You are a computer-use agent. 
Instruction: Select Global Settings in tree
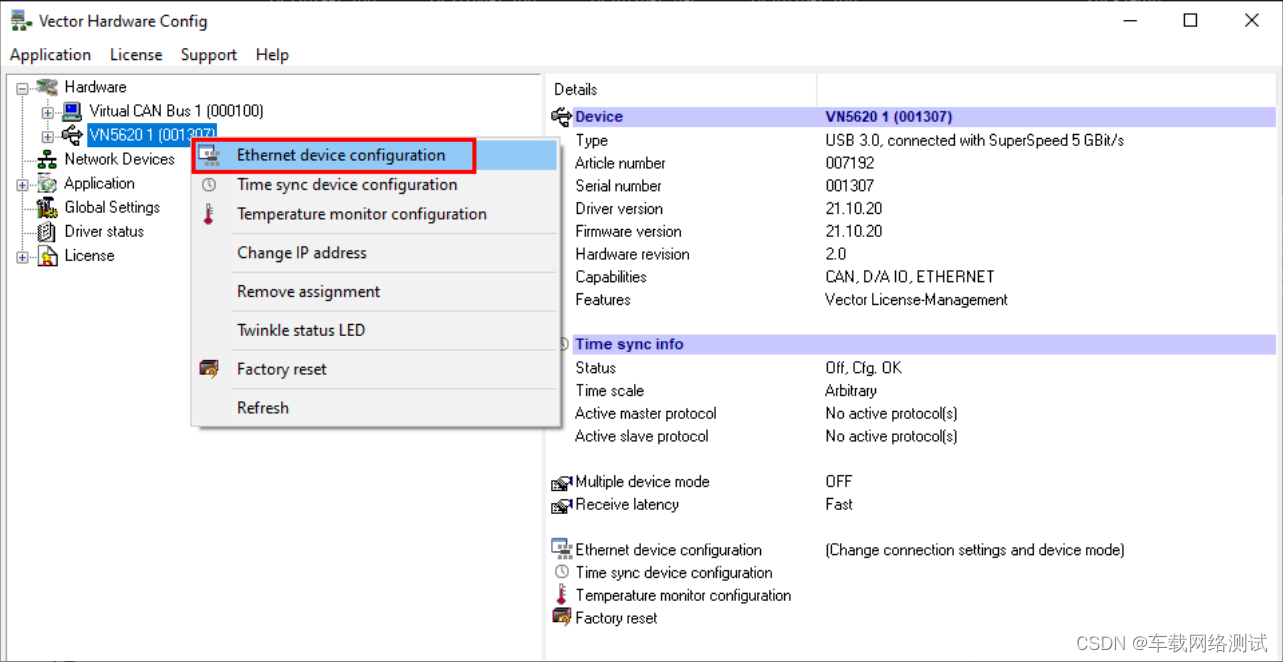(112, 207)
